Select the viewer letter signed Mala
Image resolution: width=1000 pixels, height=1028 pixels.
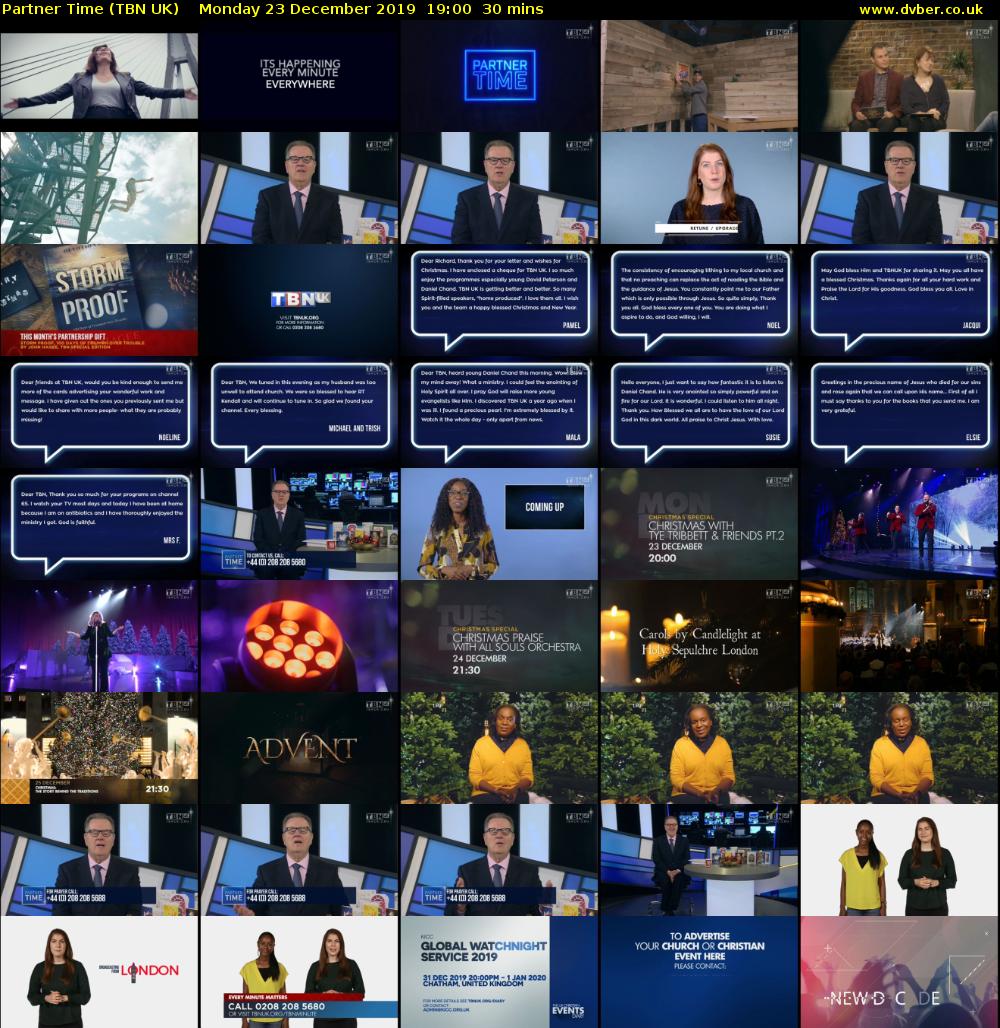coord(500,412)
